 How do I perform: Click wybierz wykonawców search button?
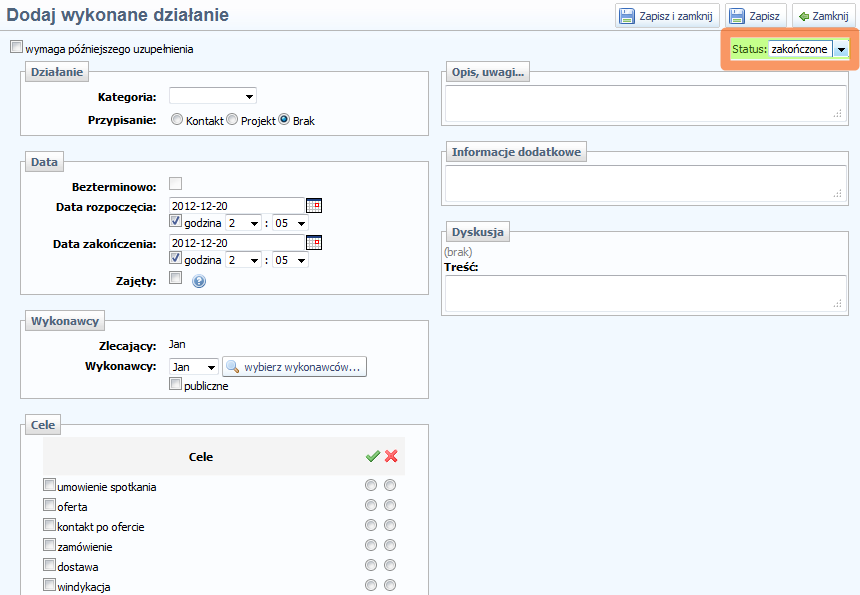[295, 367]
